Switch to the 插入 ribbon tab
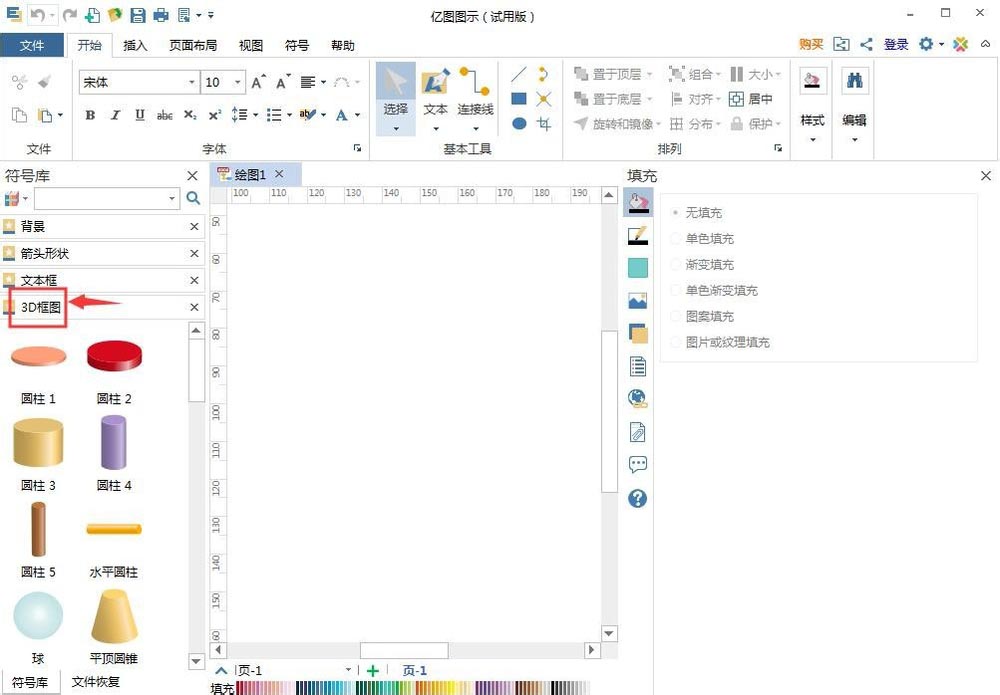 pyautogui.click(x=135, y=45)
